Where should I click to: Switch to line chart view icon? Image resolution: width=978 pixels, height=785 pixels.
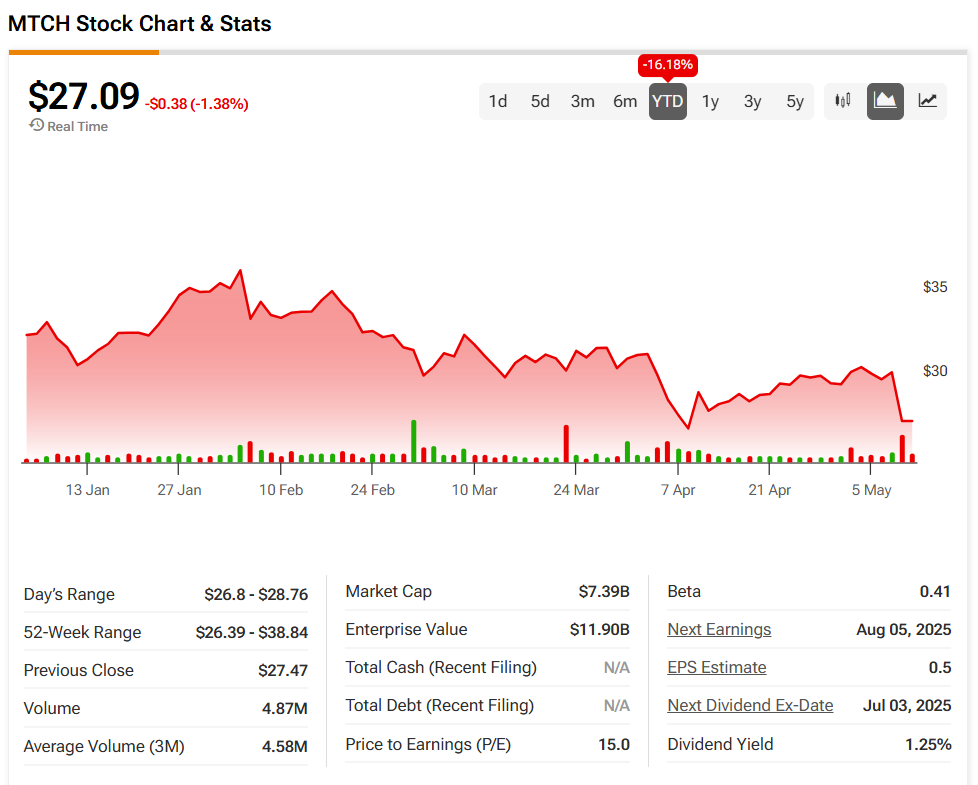pos(927,101)
